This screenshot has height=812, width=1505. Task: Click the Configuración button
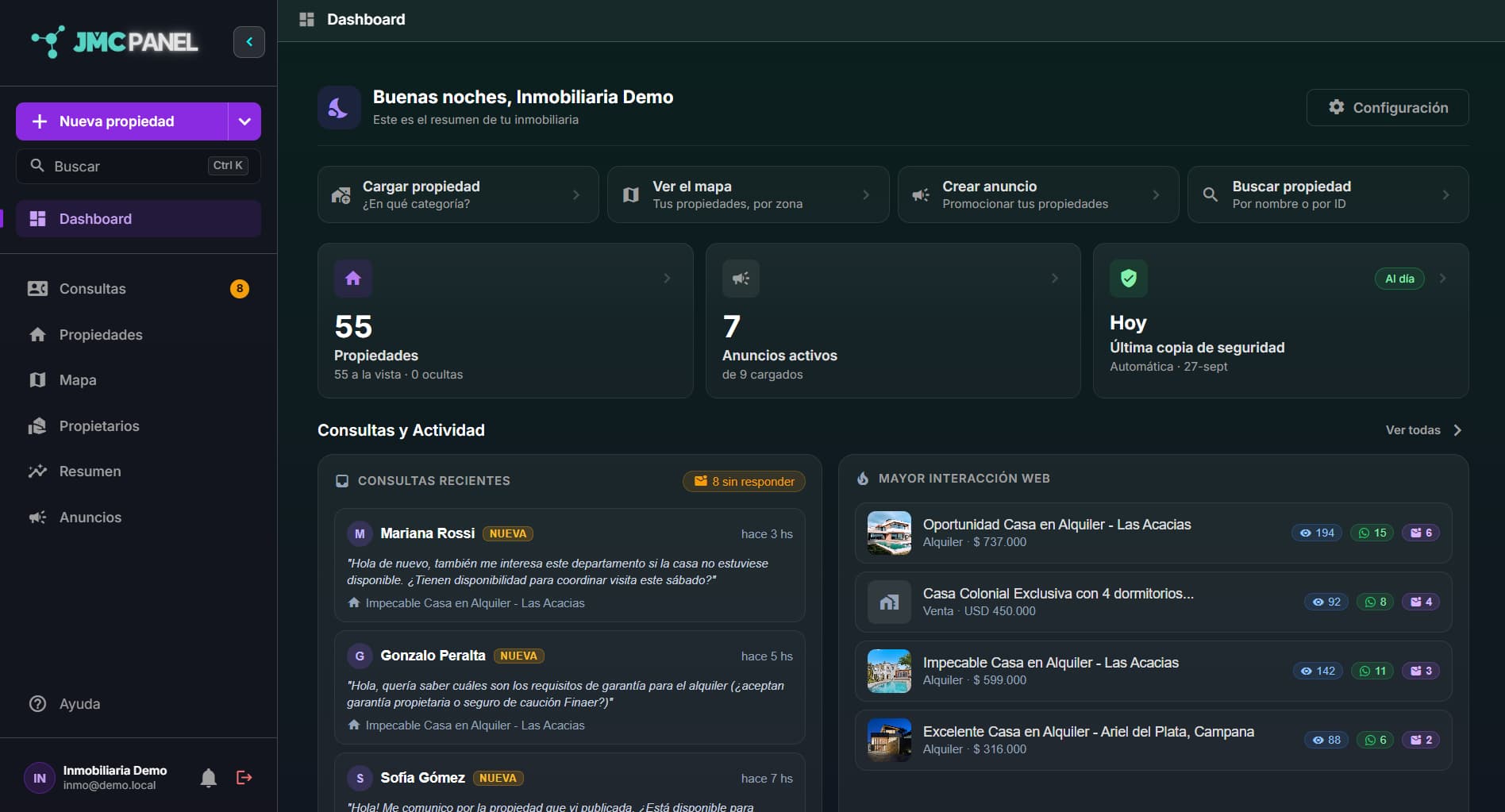pyautogui.click(x=1388, y=107)
